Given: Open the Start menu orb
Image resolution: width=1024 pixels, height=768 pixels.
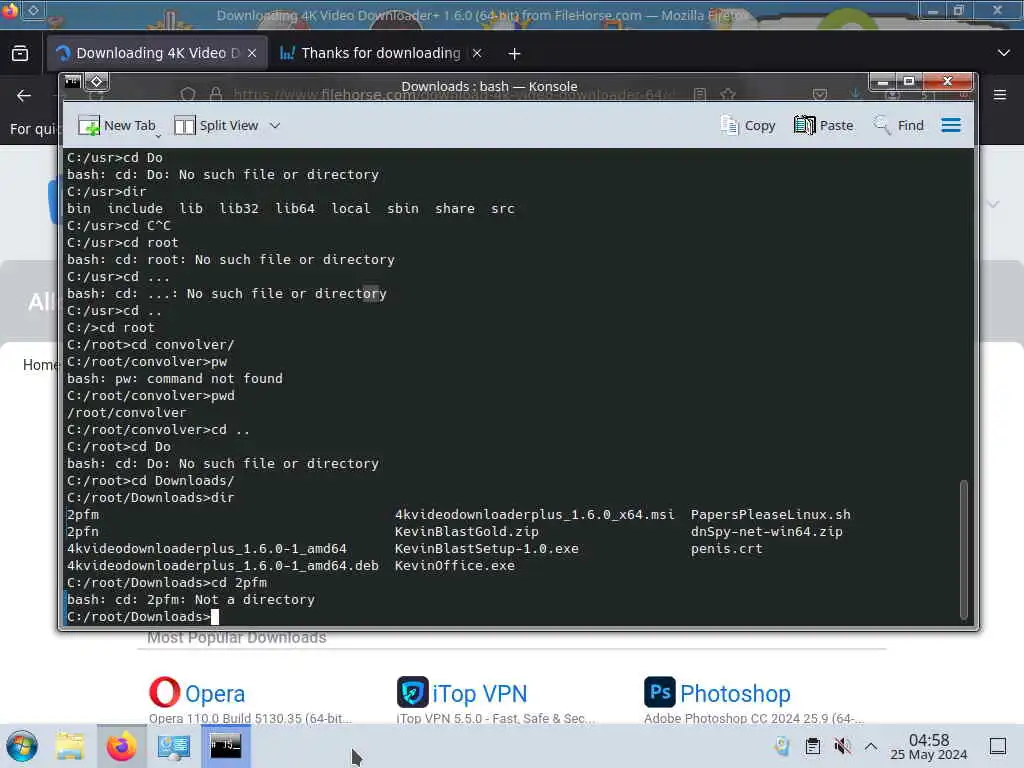Looking at the screenshot, I should click(x=22, y=746).
